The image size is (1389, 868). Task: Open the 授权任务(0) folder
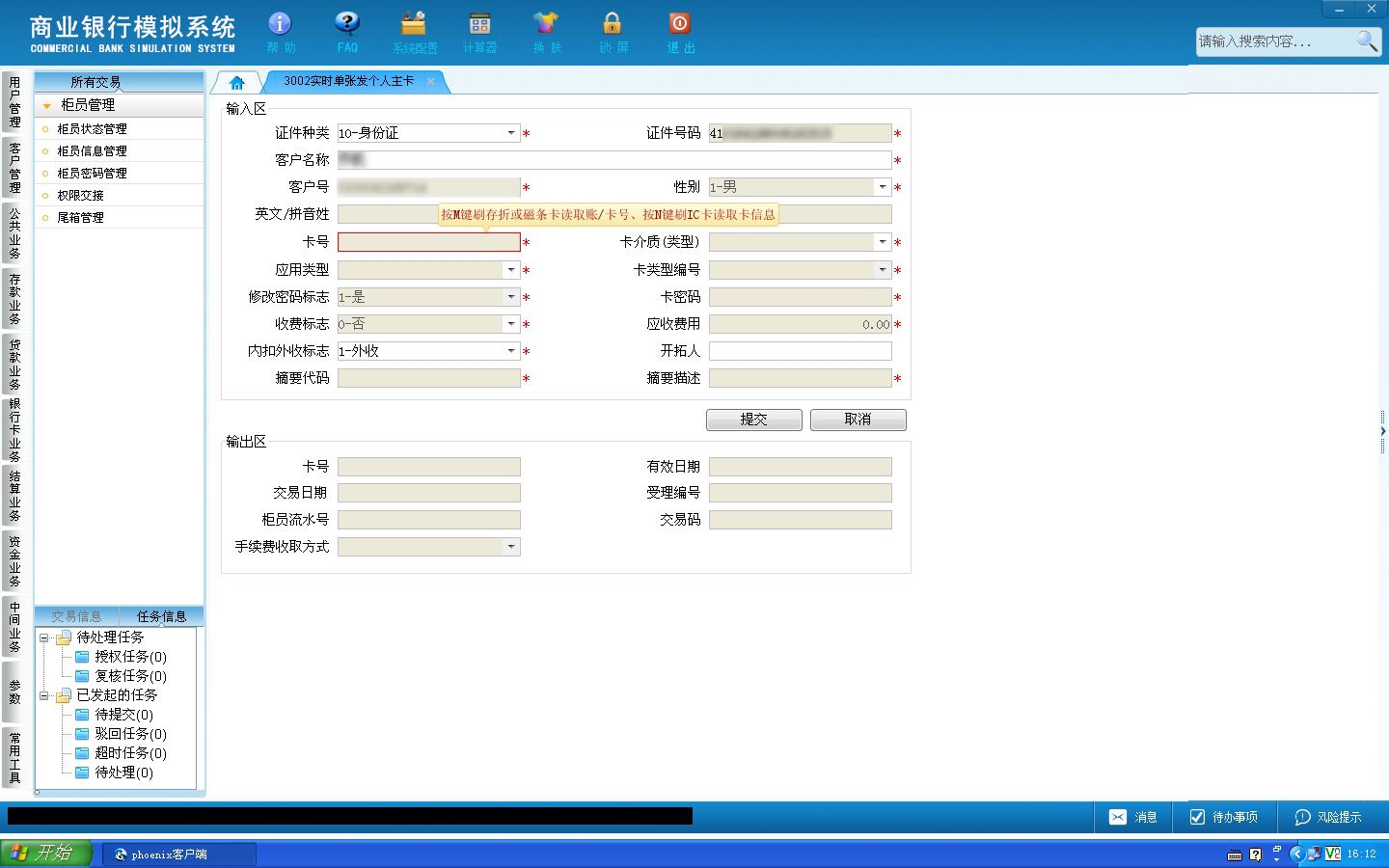point(121,657)
